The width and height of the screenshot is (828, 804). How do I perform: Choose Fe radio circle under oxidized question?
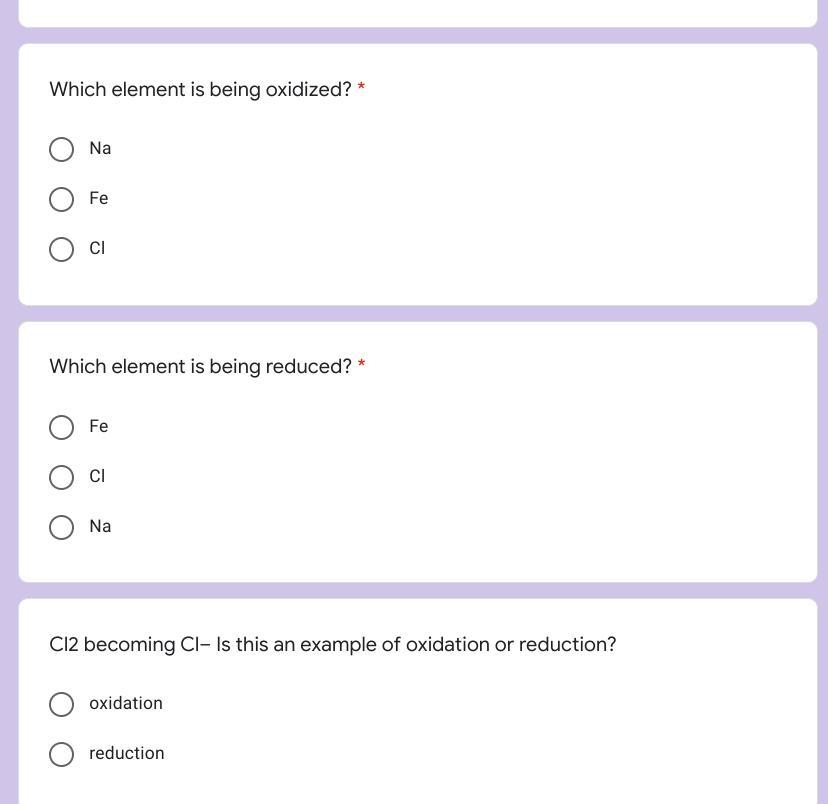(61, 200)
